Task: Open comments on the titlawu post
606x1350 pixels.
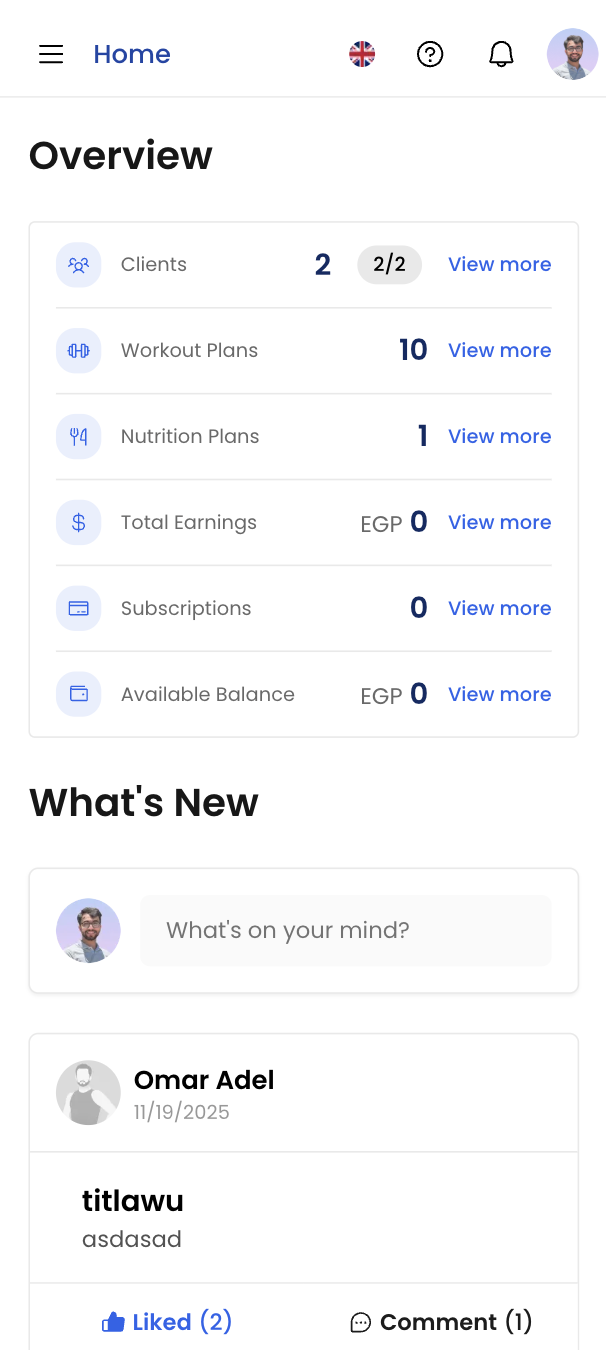Action: (x=441, y=1322)
